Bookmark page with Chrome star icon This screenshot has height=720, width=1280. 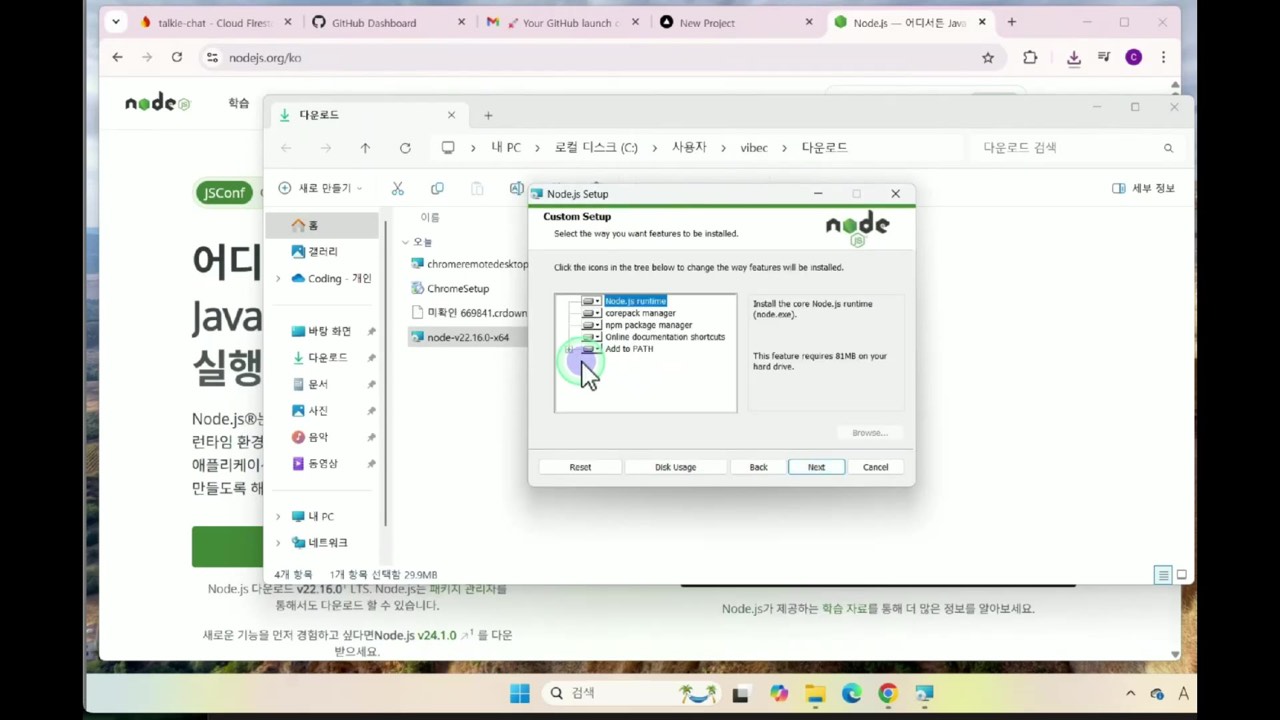point(988,57)
